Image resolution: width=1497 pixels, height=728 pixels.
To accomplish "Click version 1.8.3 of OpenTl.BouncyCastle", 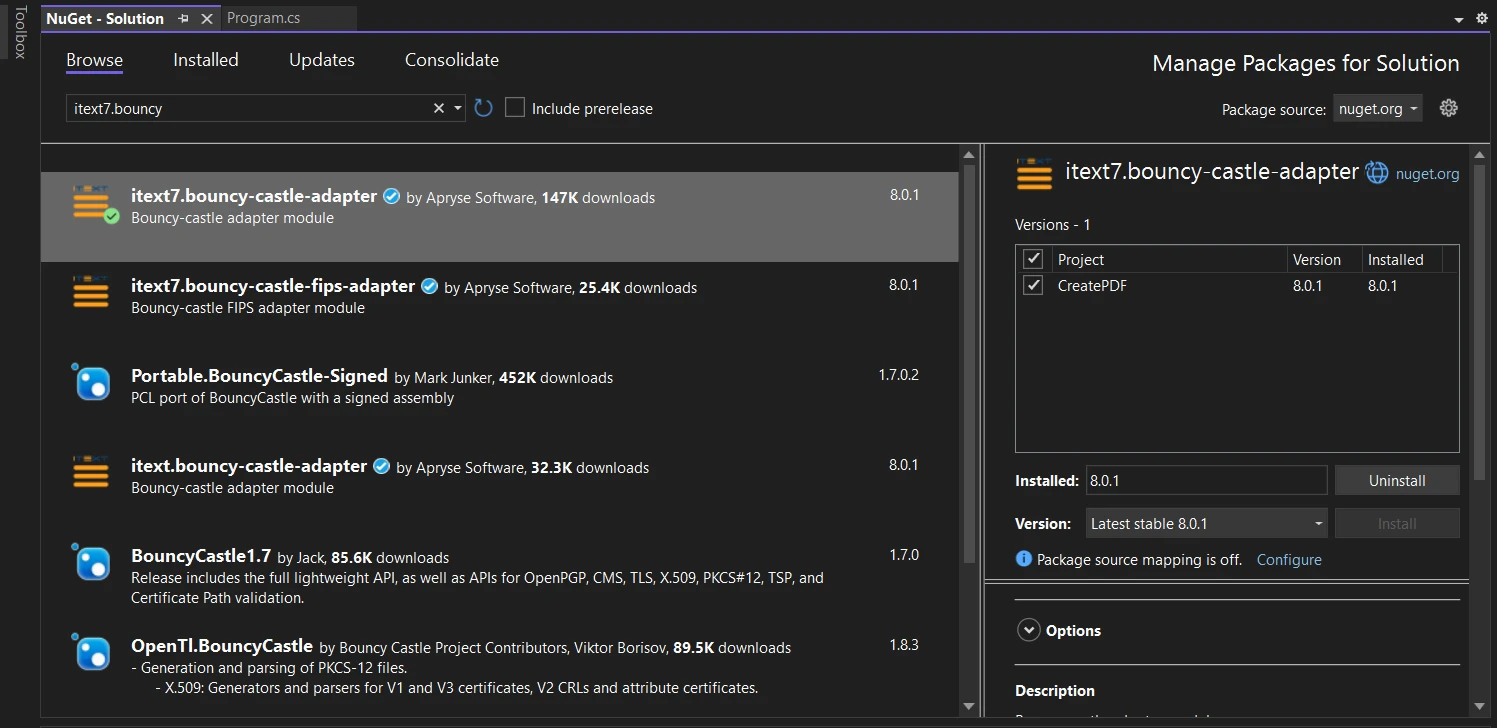I will tap(904, 645).
